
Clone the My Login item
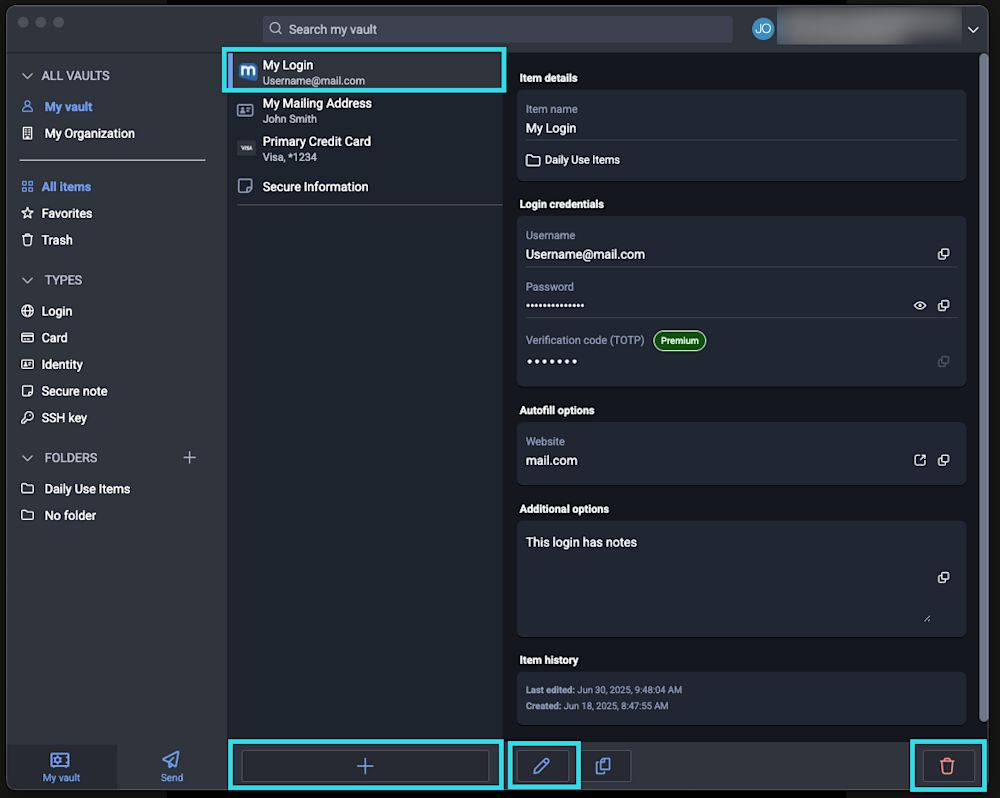click(x=603, y=765)
